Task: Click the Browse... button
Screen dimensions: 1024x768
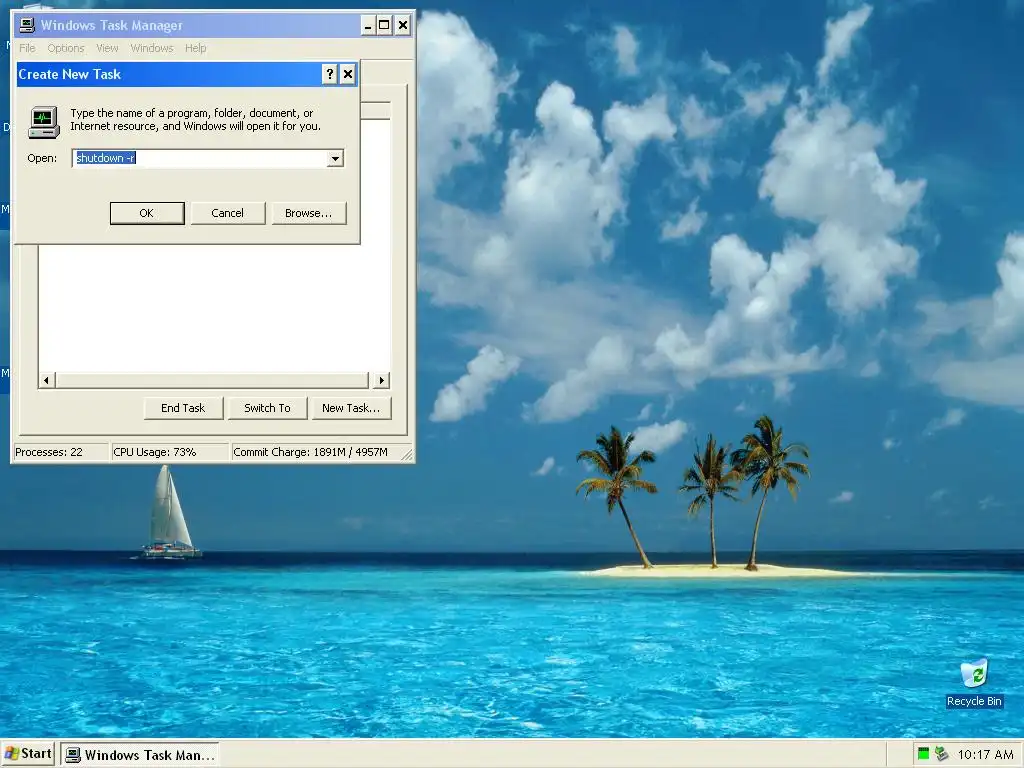Action: click(308, 213)
